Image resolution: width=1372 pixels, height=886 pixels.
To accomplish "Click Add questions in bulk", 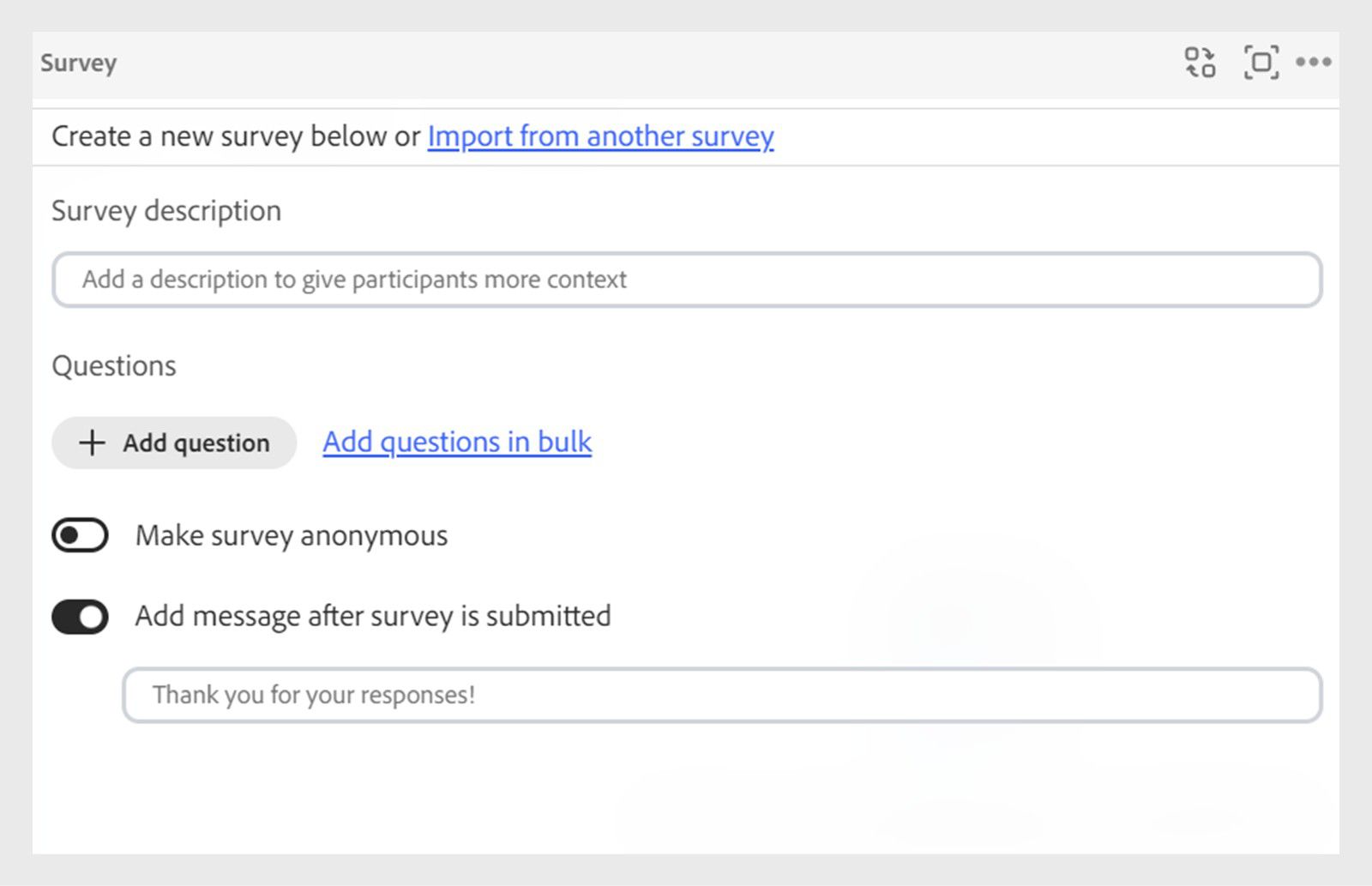I will 455,442.
